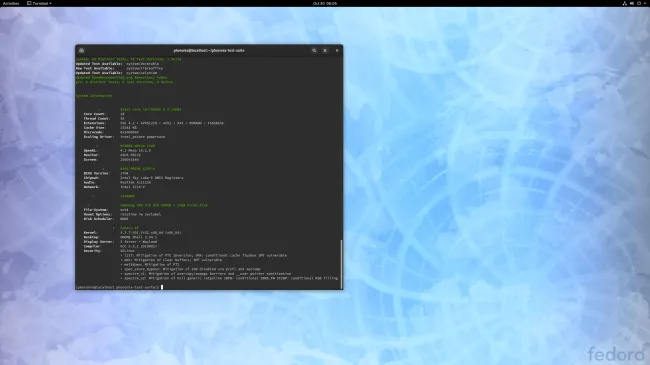This screenshot has width=650, height=365.
Task: Open the Terminal application menu in top bar
Action: tap(39, 3)
